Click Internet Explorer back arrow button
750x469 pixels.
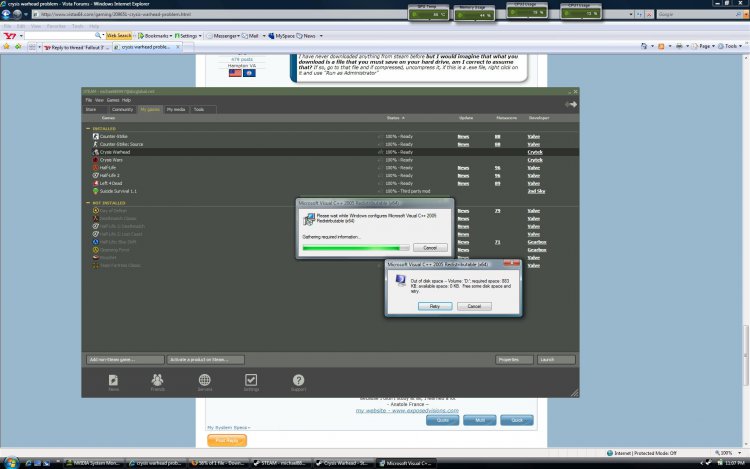6,14
